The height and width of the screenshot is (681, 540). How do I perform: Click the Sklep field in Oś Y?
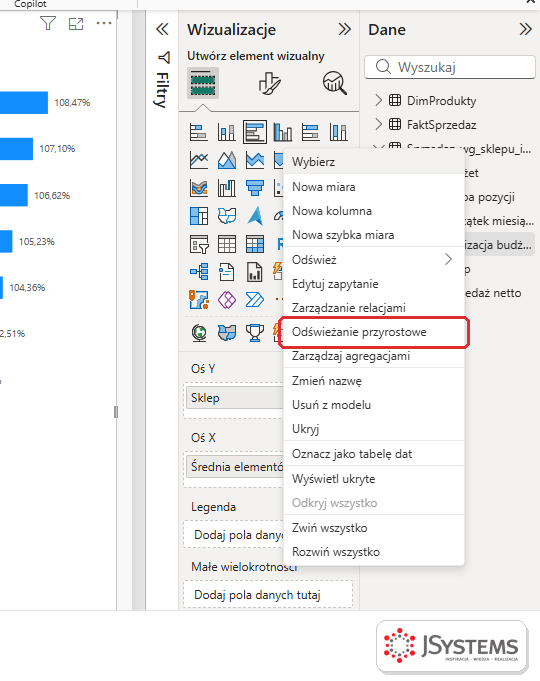coord(235,398)
